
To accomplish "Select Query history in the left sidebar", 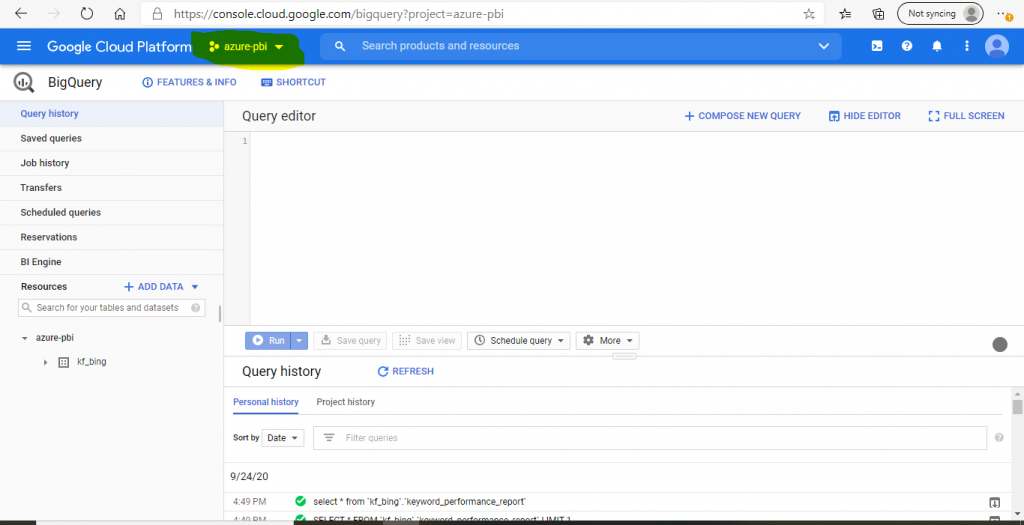I will click(112, 114).
